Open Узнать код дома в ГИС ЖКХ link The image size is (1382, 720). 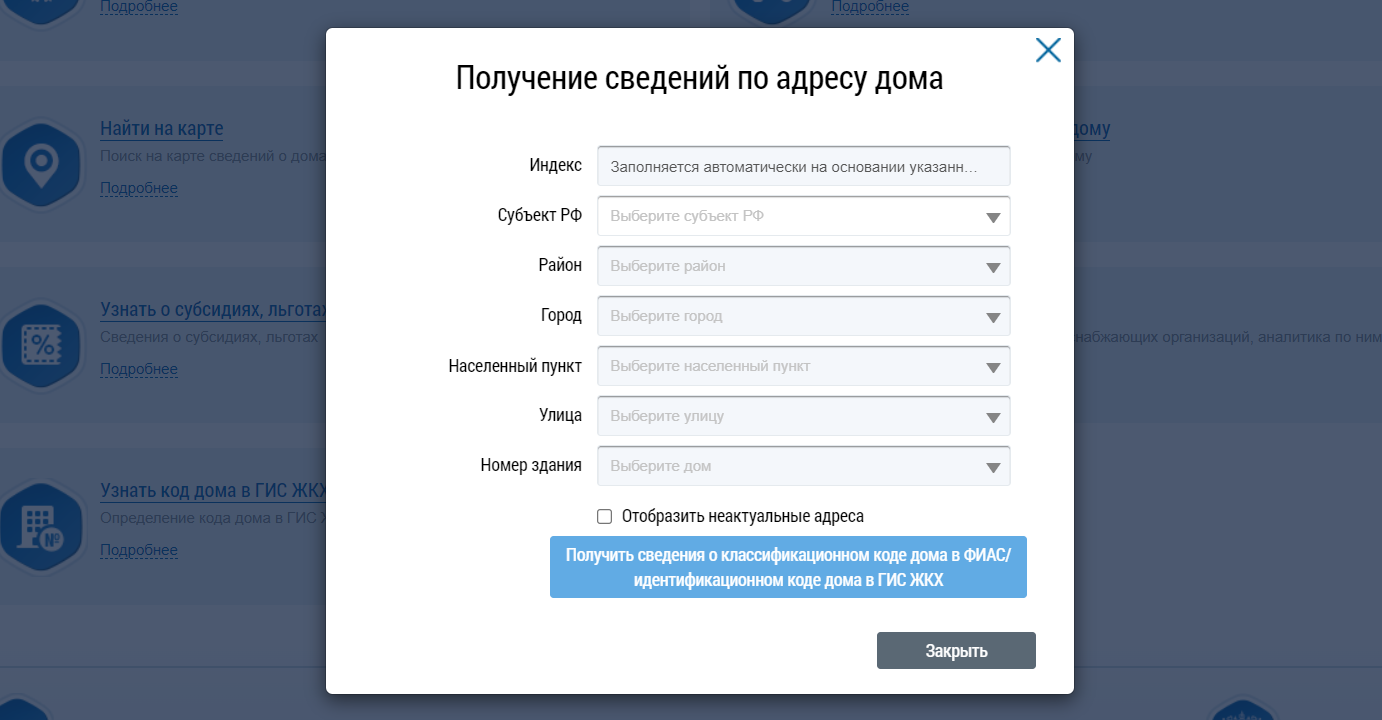214,491
